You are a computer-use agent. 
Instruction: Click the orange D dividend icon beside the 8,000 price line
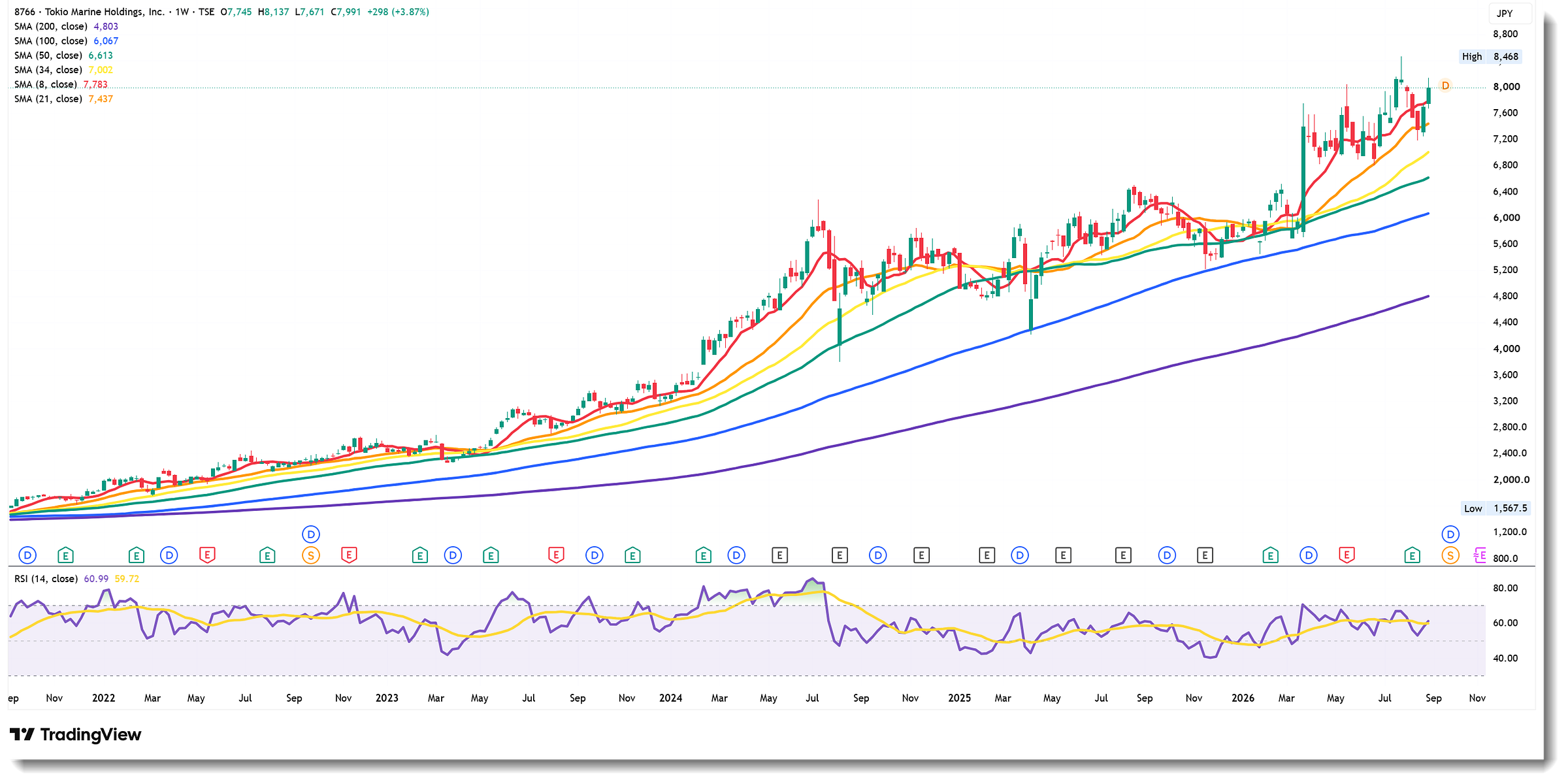point(1445,86)
